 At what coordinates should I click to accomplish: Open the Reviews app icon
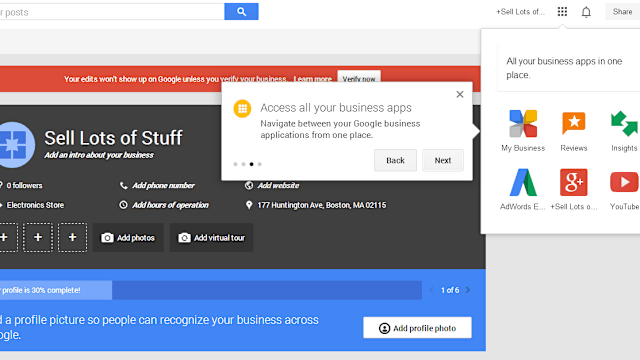pos(573,123)
